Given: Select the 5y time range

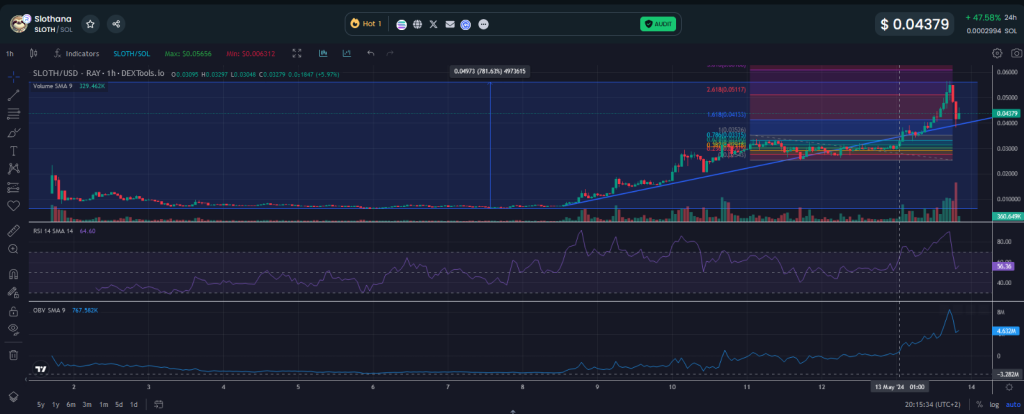Looking at the screenshot, I should coord(41,404).
